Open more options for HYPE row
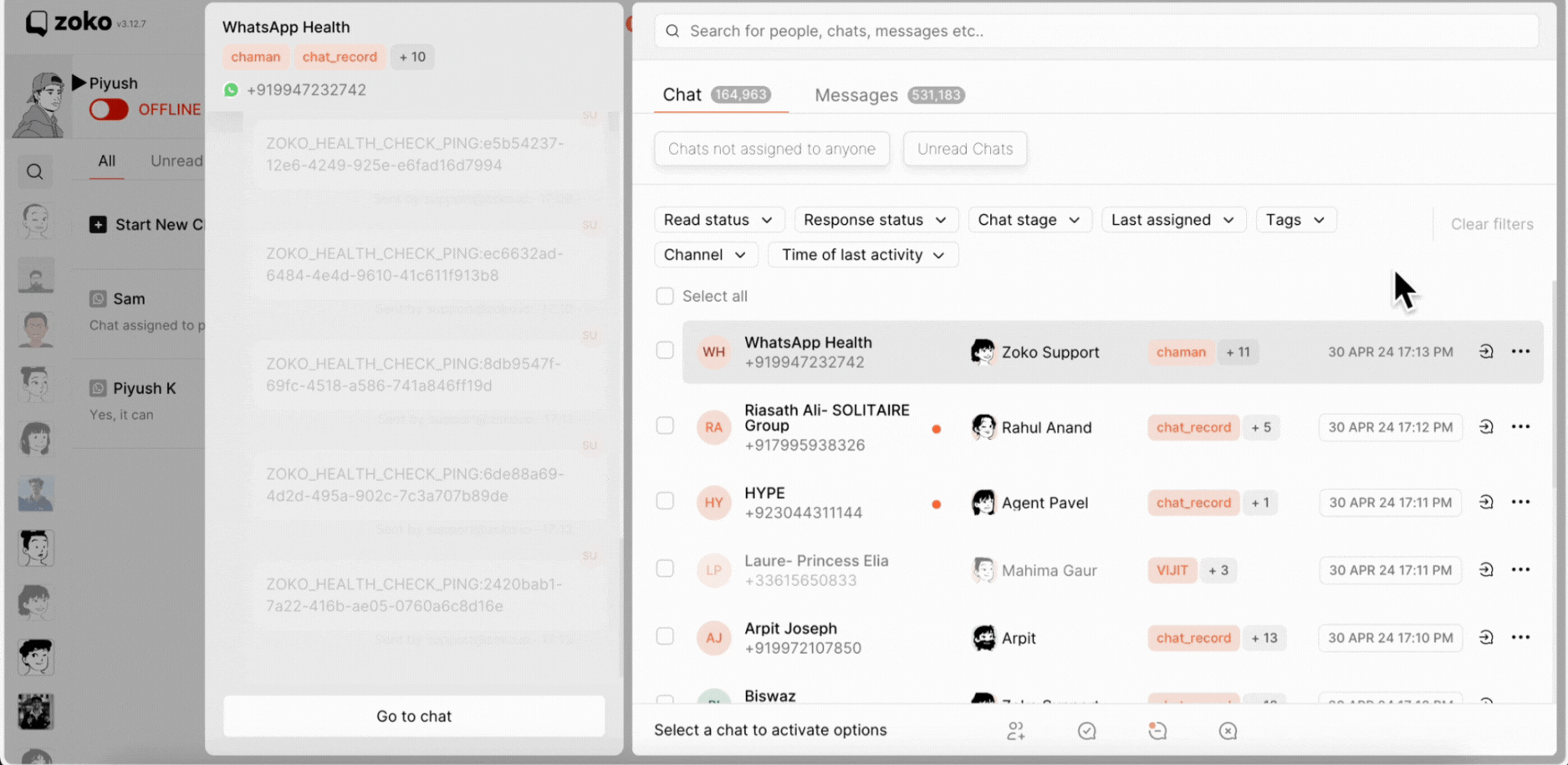The image size is (1568, 765). pyautogui.click(x=1520, y=502)
